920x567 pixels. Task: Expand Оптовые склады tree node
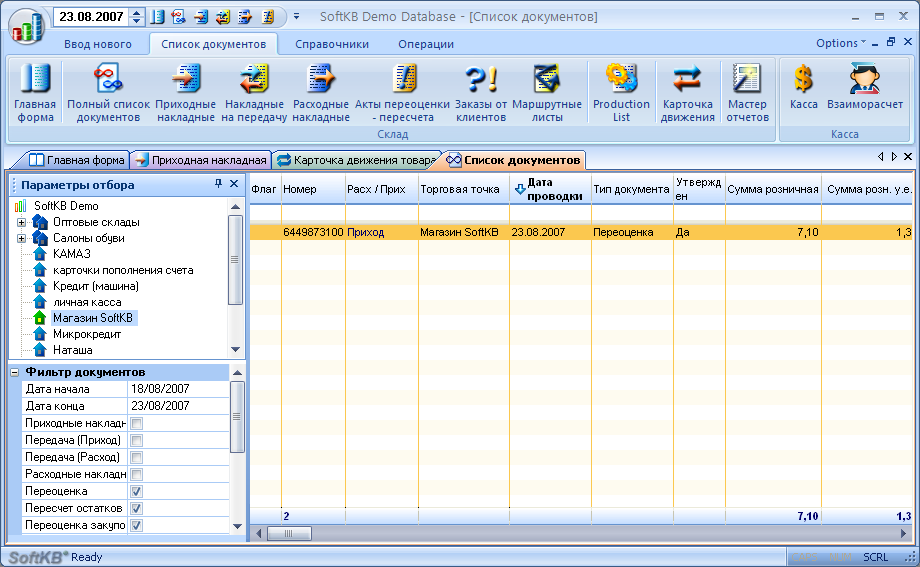point(21,222)
